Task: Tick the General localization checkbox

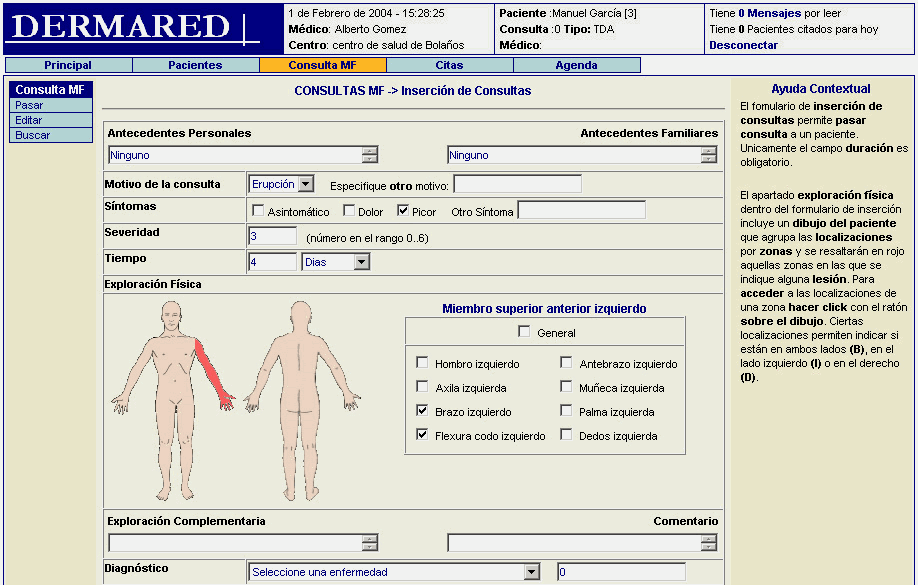Action: tap(524, 332)
